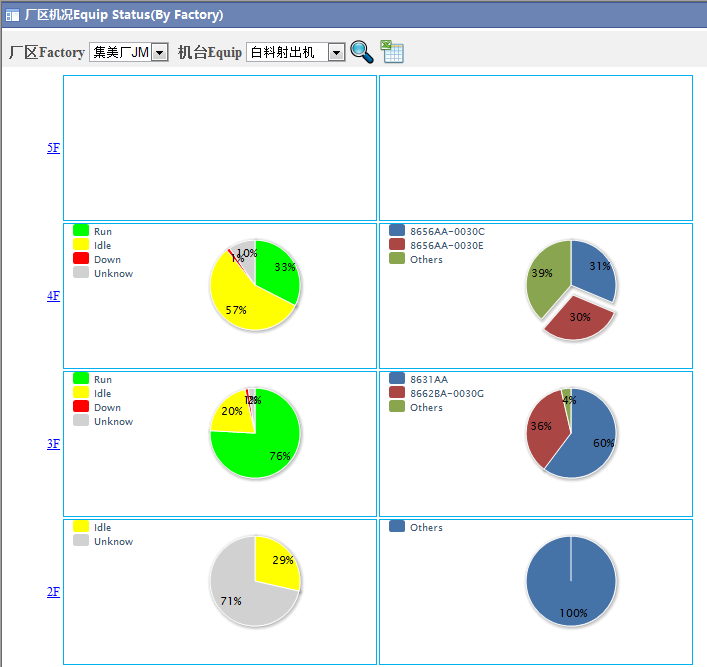Open the 2F floor link
This screenshot has width=707, height=667.
click(53, 592)
